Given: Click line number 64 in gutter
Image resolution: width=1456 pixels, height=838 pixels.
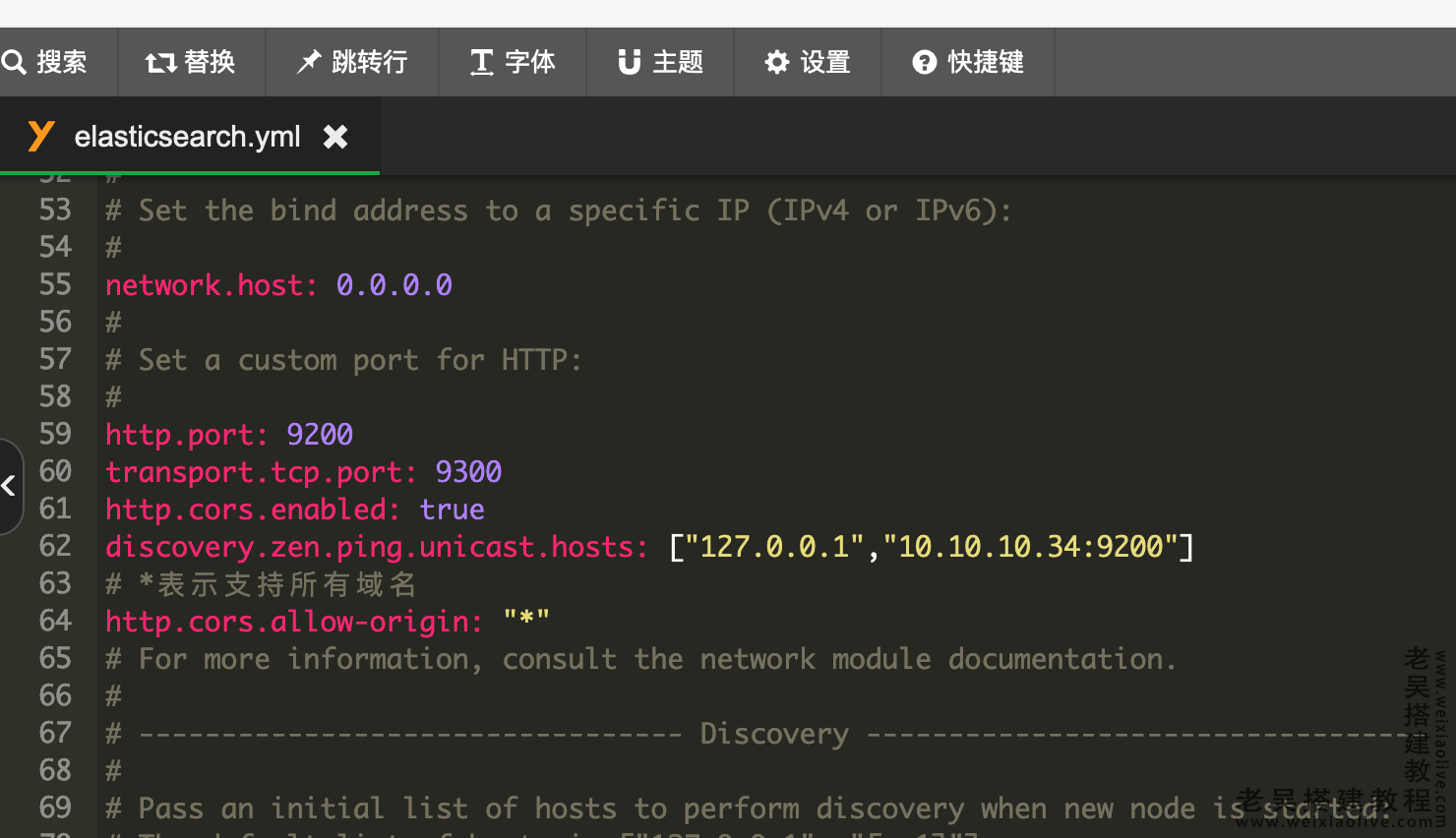Looking at the screenshot, I should tap(55, 621).
